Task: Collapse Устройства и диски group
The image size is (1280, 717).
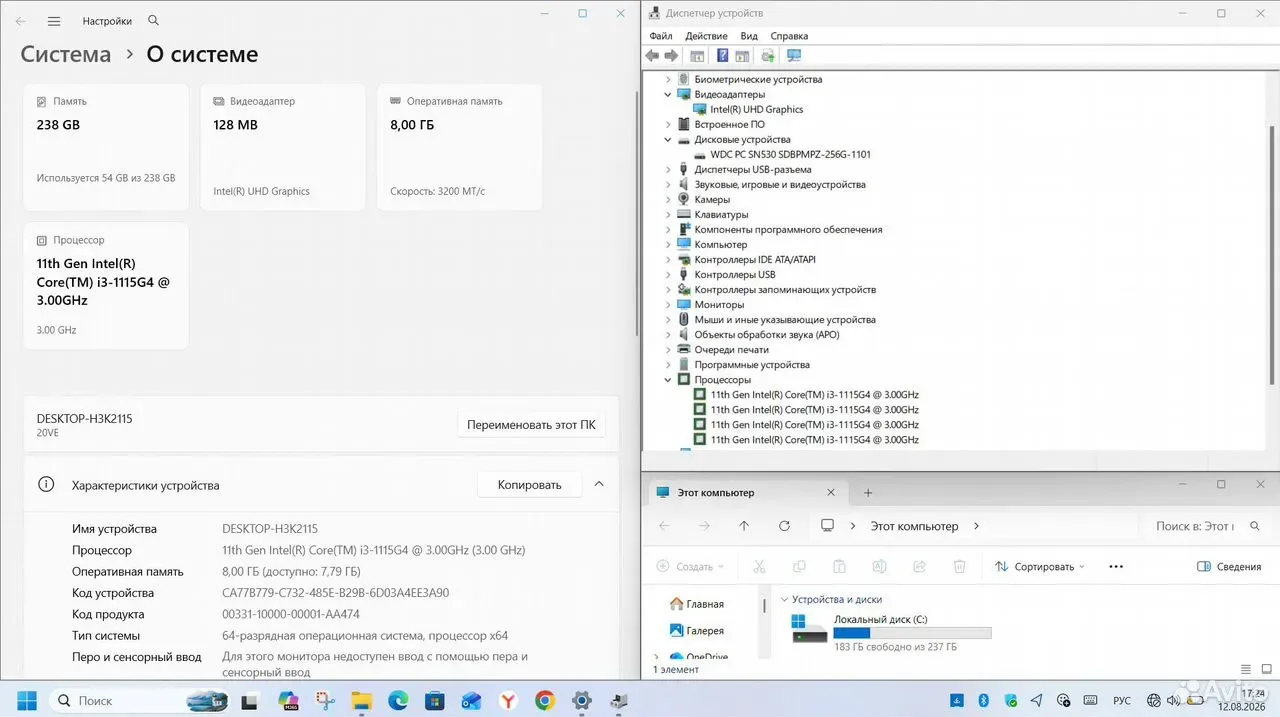Action: click(x=783, y=600)
